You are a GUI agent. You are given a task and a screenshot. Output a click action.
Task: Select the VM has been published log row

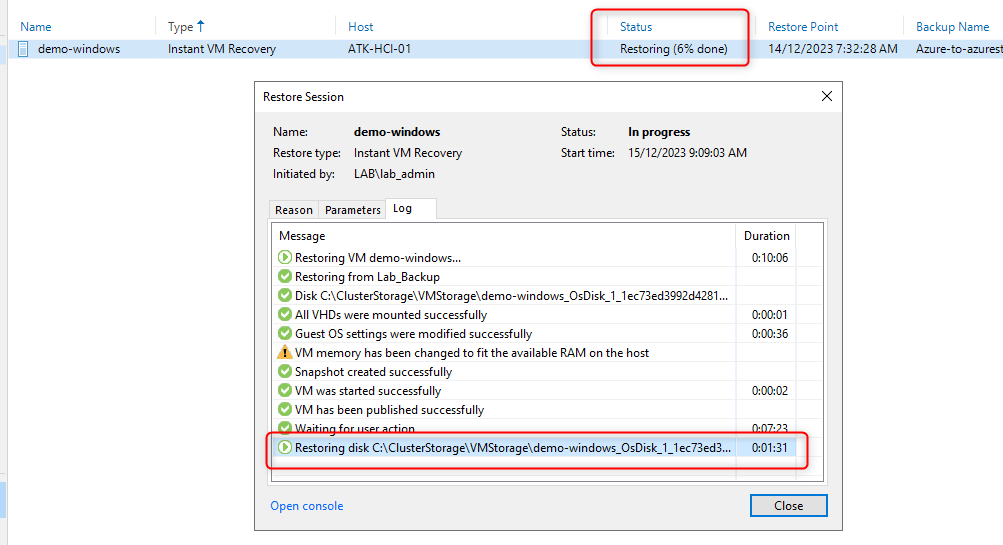tap(389, 410)
